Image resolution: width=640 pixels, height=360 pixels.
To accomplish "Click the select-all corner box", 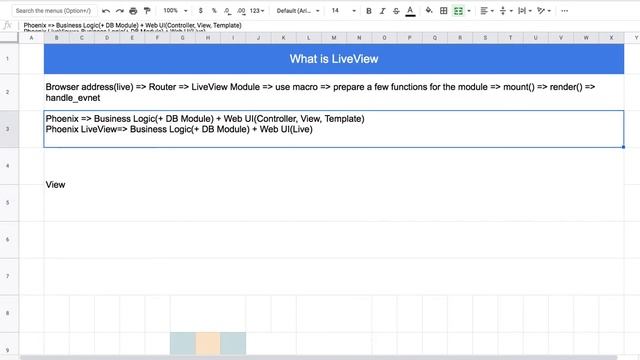I will point(9,38).
